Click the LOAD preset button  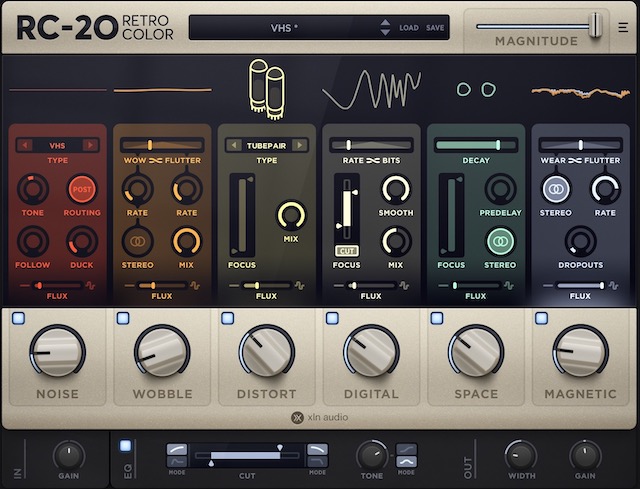coord(409,28)
